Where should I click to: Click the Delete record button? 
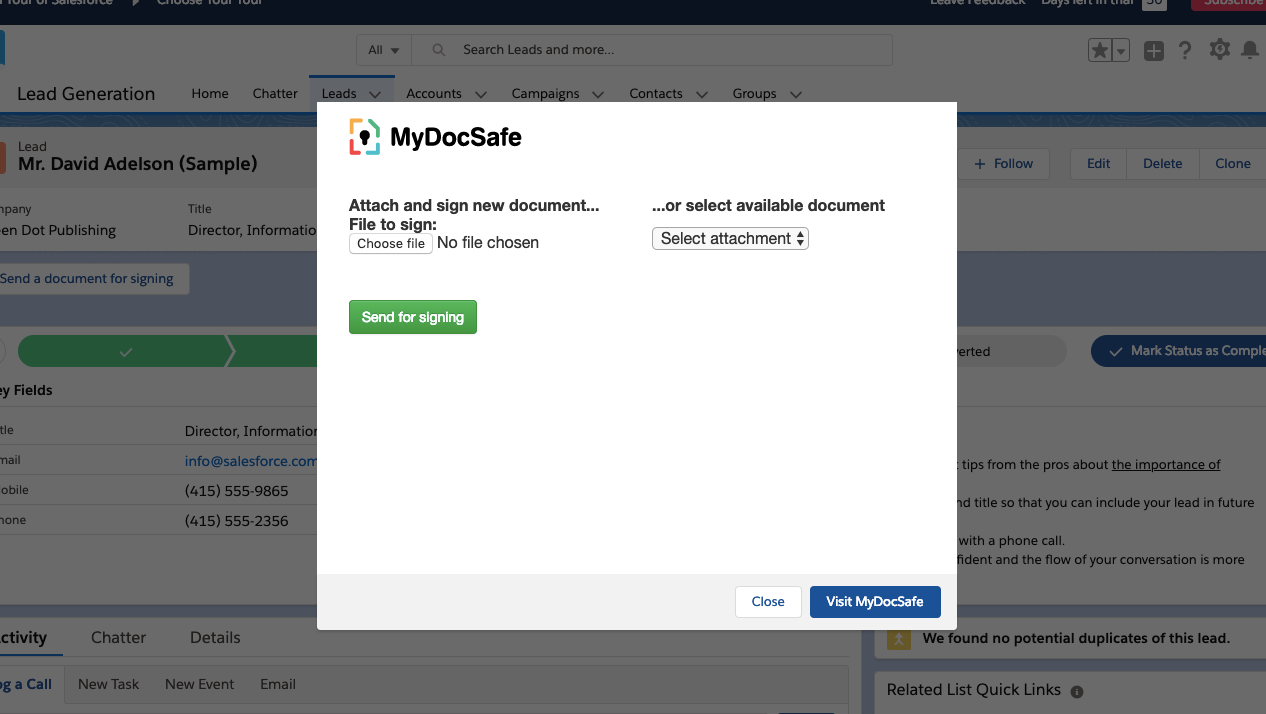pyautogui.click(x=1162, y=163)
